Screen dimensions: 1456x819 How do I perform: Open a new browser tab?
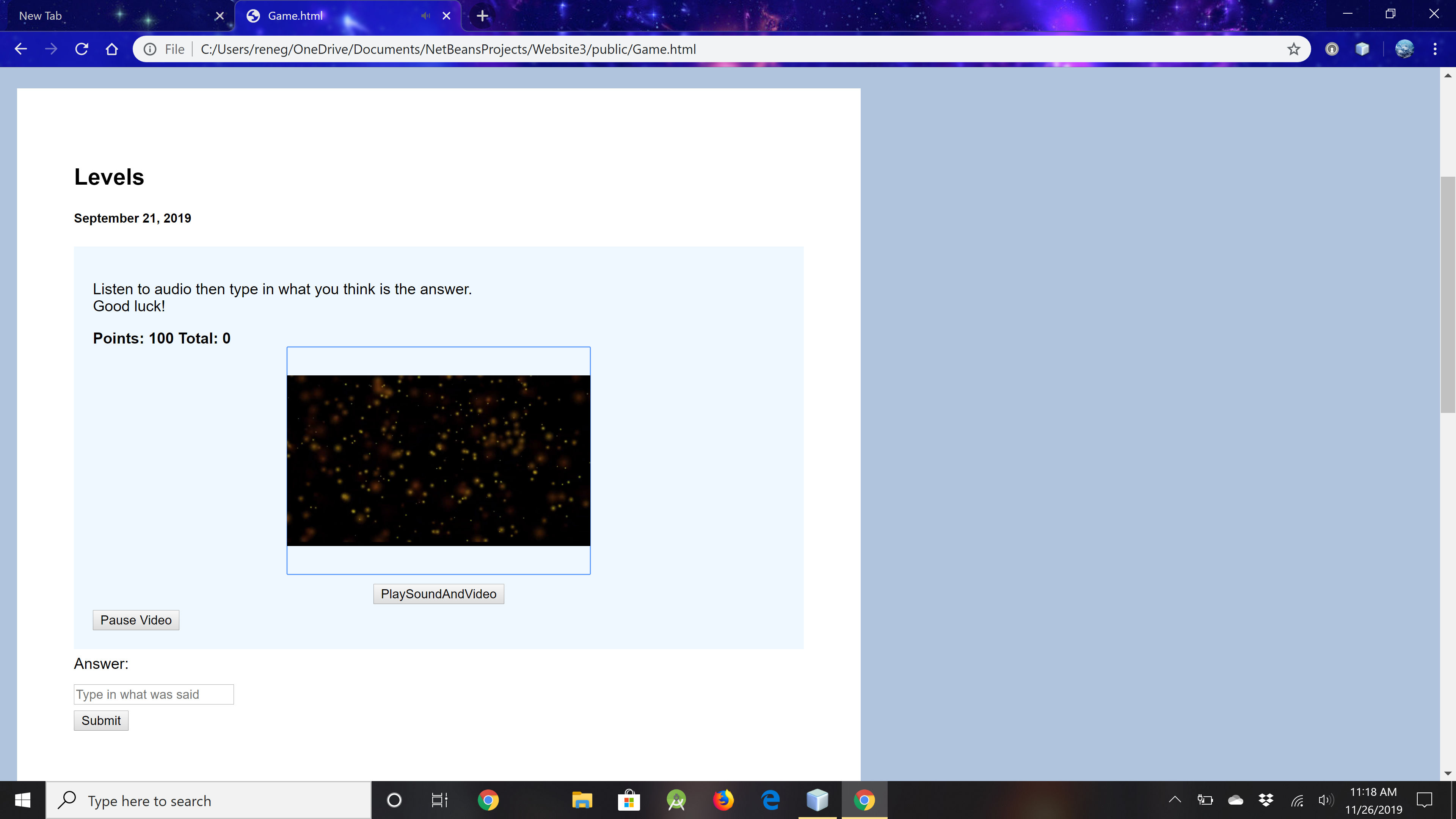(482, 16)
